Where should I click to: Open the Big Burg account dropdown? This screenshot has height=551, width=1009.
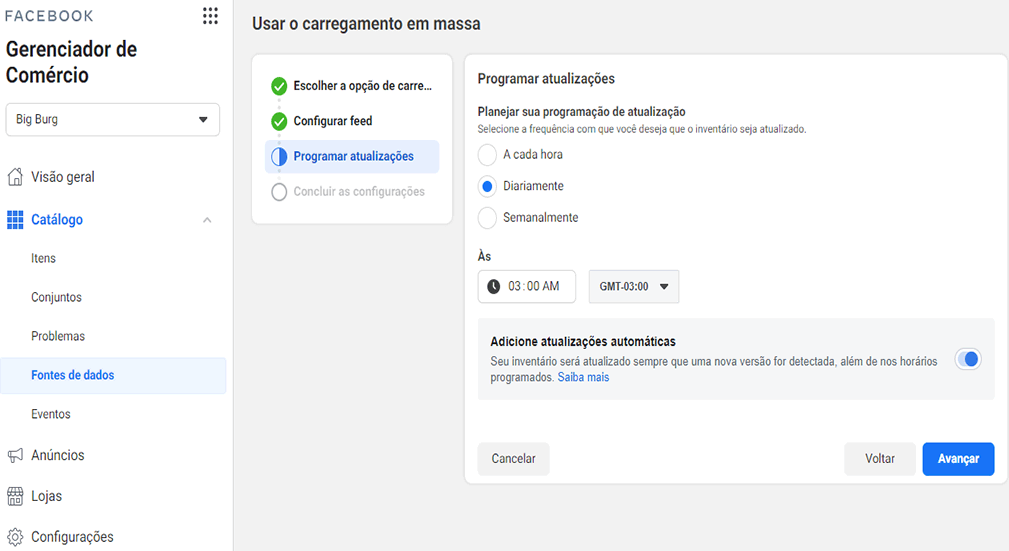tap(113, 120)
